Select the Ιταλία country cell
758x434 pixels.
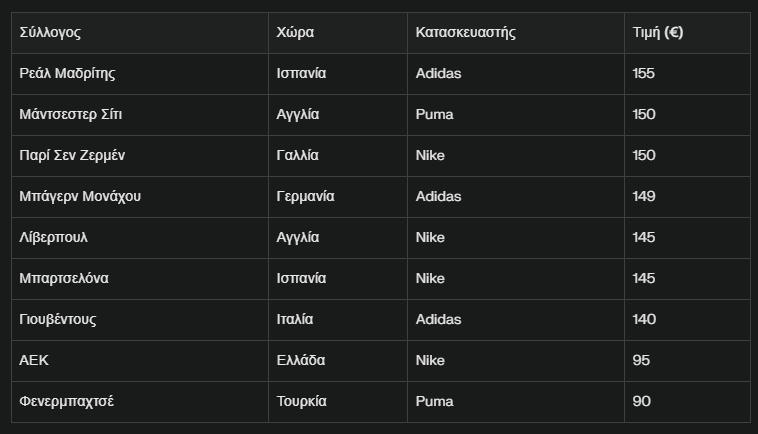pos(295,319)
